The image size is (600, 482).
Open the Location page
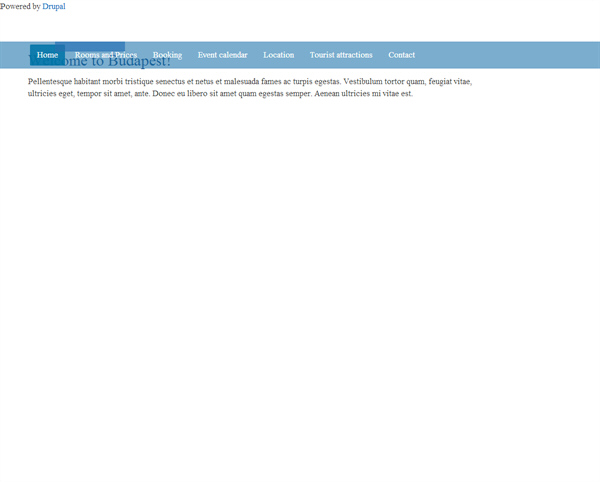pos(279,55)
